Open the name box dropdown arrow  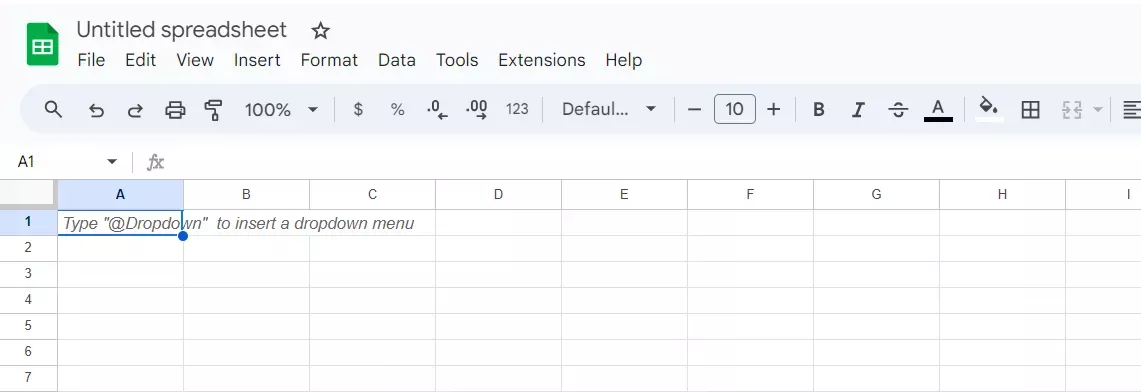112,161
